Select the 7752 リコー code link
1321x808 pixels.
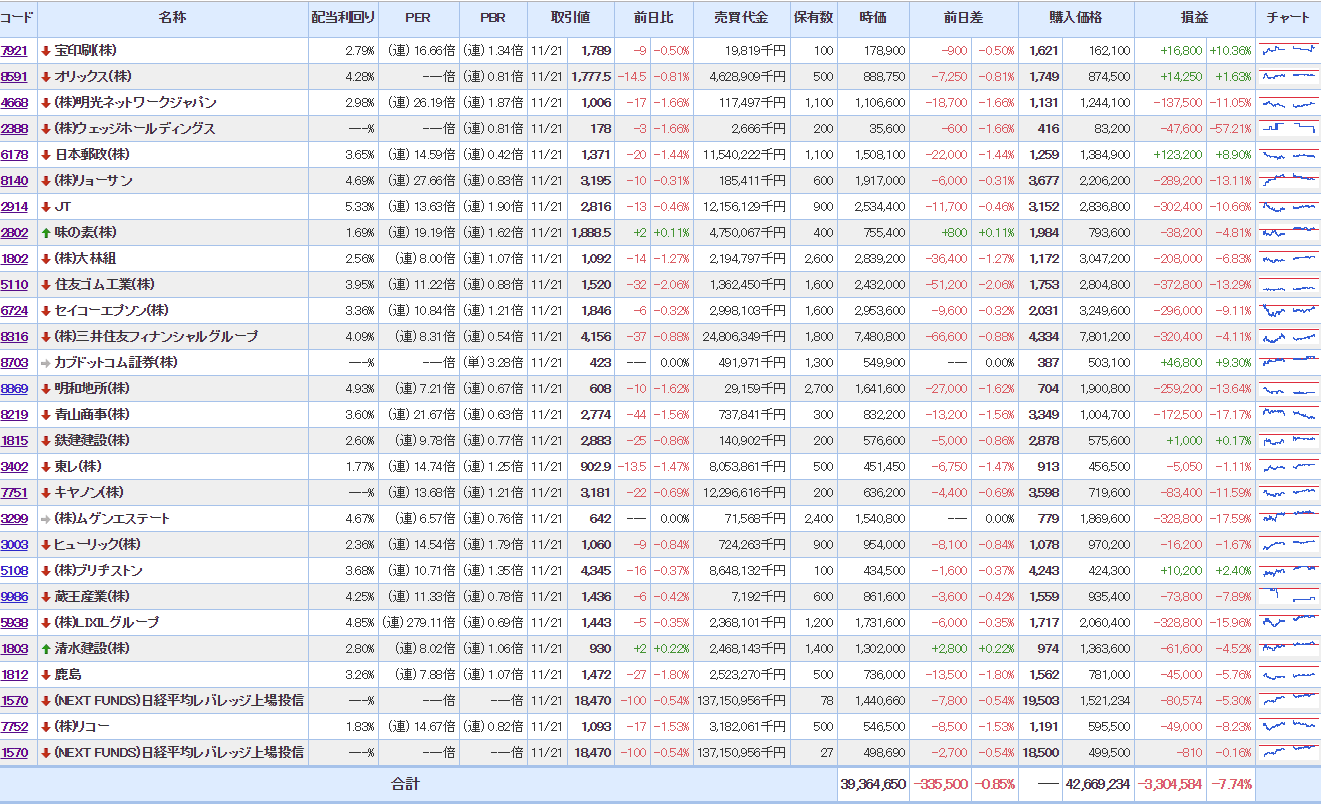(15, 727)
